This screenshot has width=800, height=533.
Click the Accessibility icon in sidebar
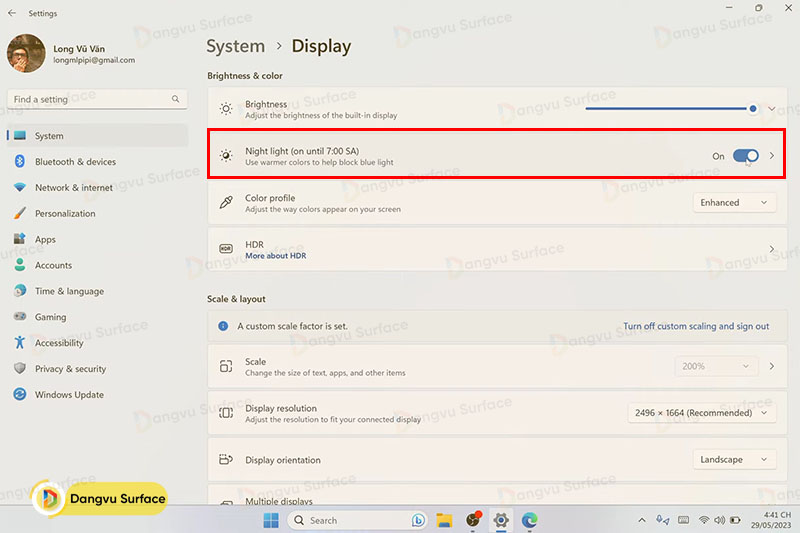19,343
